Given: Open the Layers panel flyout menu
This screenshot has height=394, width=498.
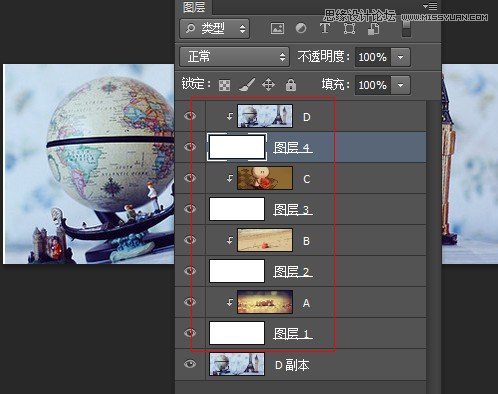Looking at the screenshot, I should pos(430,6).
